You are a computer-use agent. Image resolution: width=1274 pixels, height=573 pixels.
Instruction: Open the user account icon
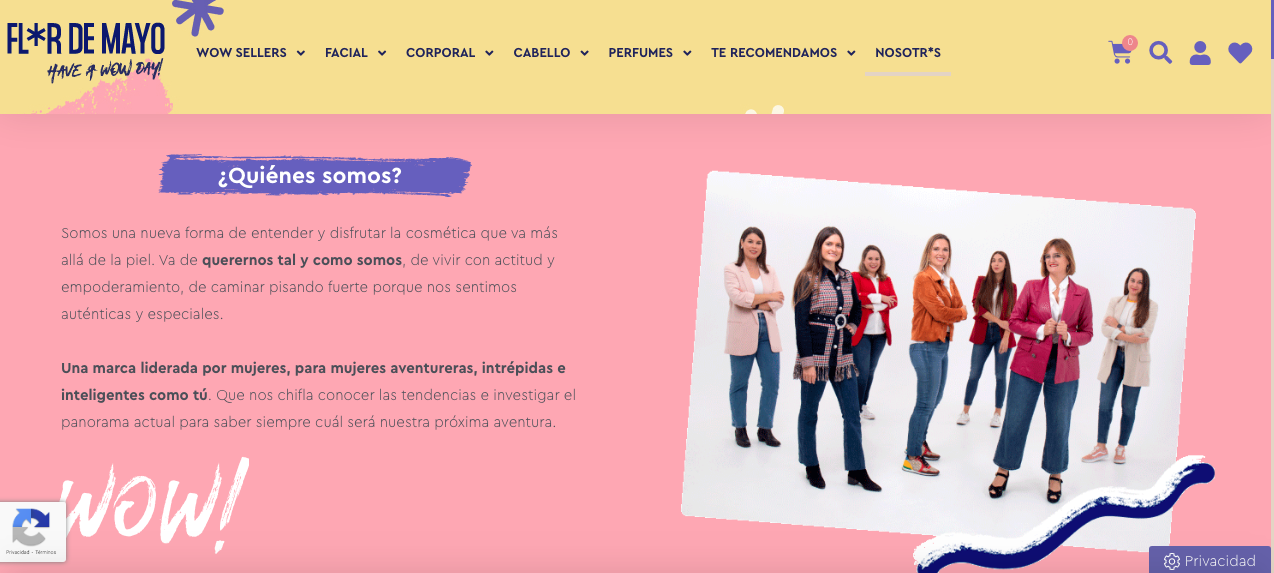[x=1200, y=53]
